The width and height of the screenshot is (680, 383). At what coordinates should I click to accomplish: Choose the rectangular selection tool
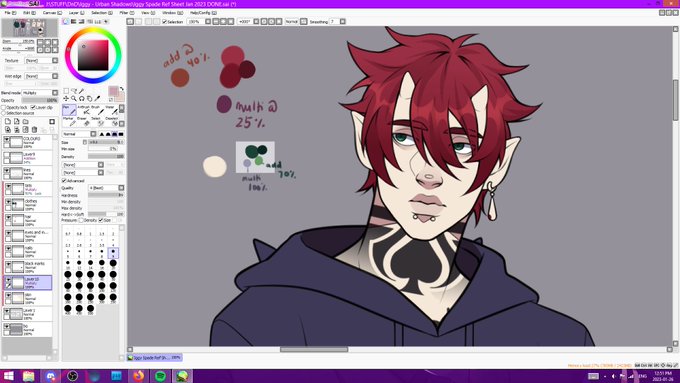pos(66,91)
